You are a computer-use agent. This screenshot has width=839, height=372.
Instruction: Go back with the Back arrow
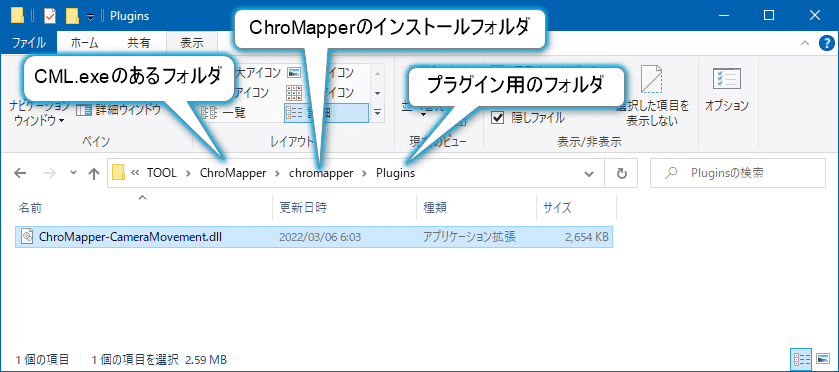click(20, 173)
